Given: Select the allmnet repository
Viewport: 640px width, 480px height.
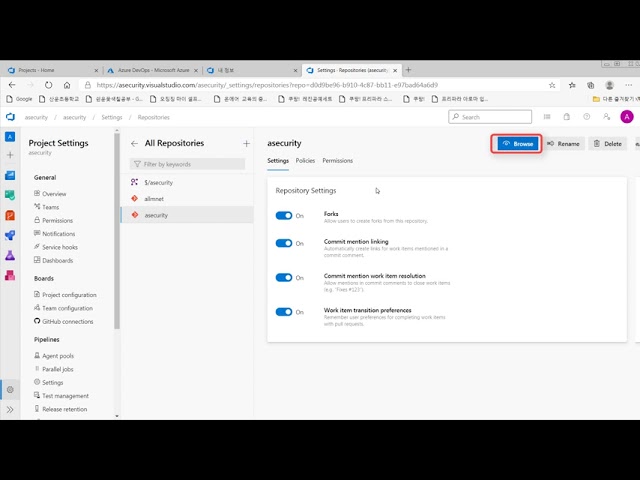Looking at the screenshot, I should pos(187,199).
